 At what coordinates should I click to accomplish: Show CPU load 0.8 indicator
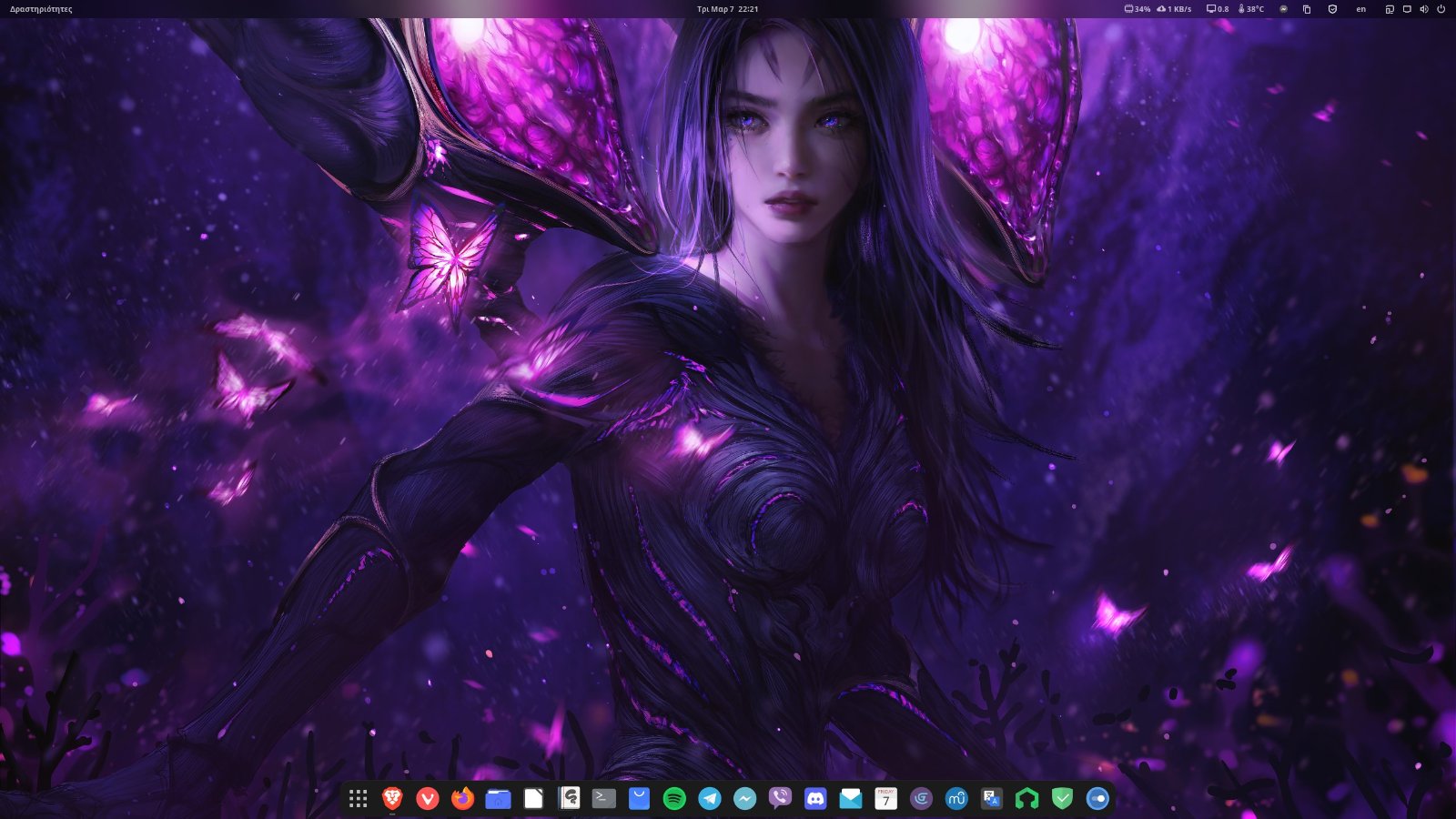1218,9
